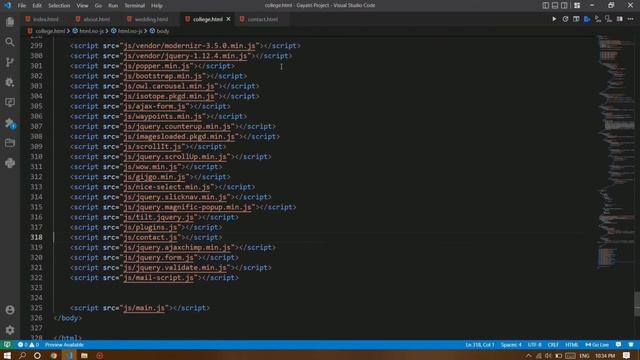
Task: Change indentation via Spaces: 4
Action: [511, 345]
